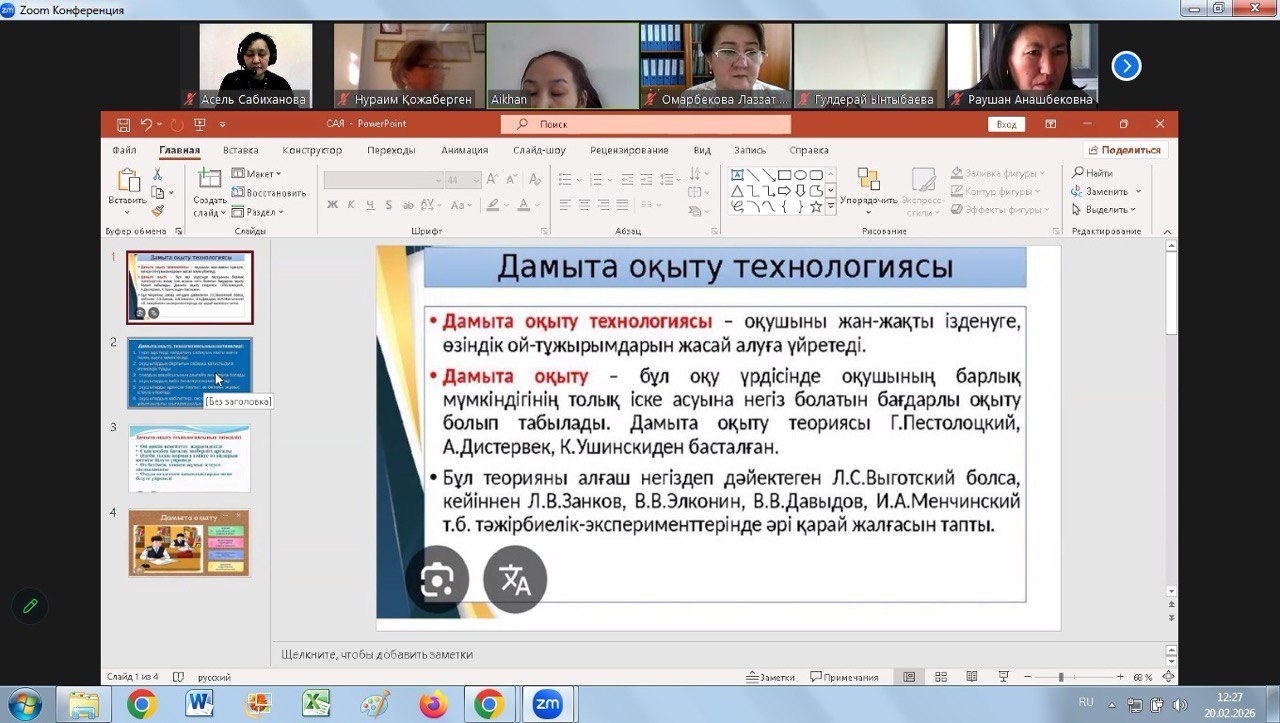1280x723 pixels.
Task: Click the Найти search icon
Action: [x=1092, y=173]
